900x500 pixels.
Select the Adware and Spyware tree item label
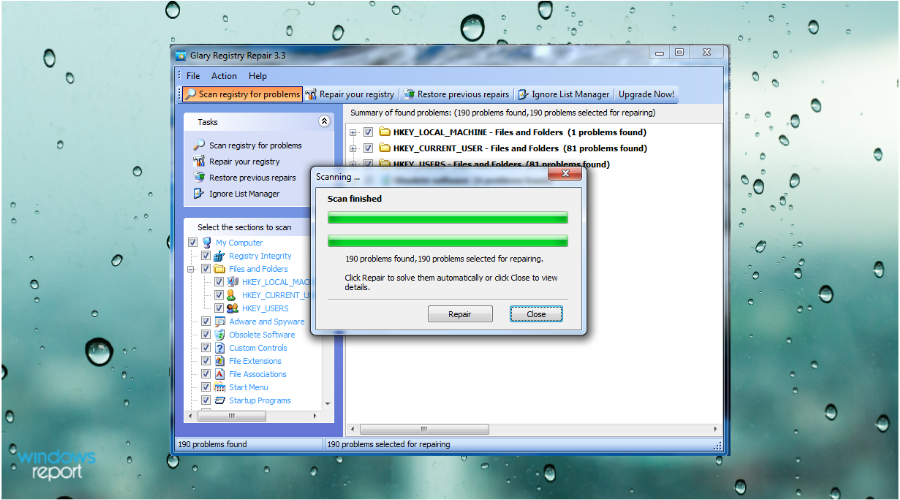click(267, 321)
